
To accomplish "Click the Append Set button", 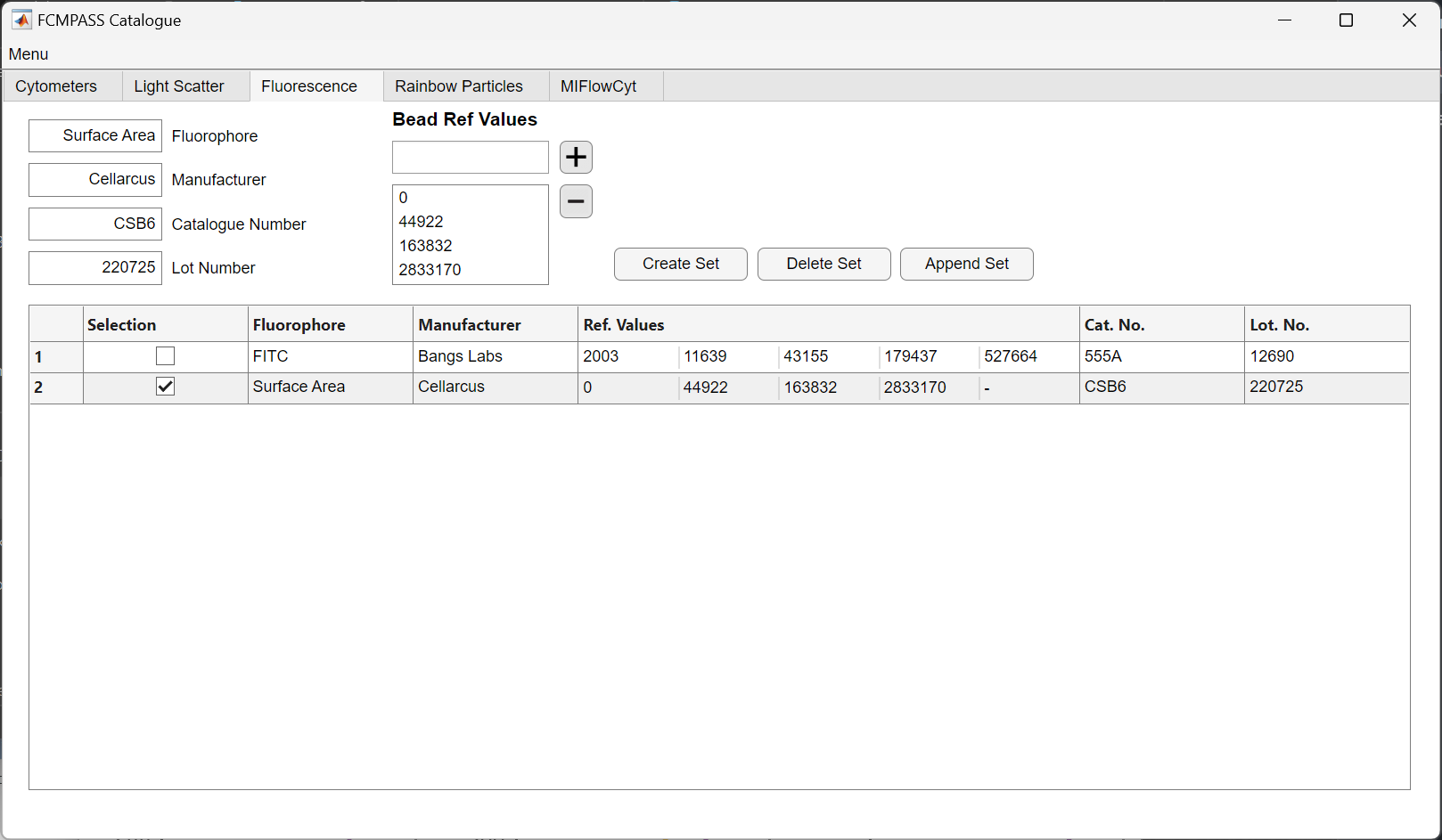I will 967,264.
